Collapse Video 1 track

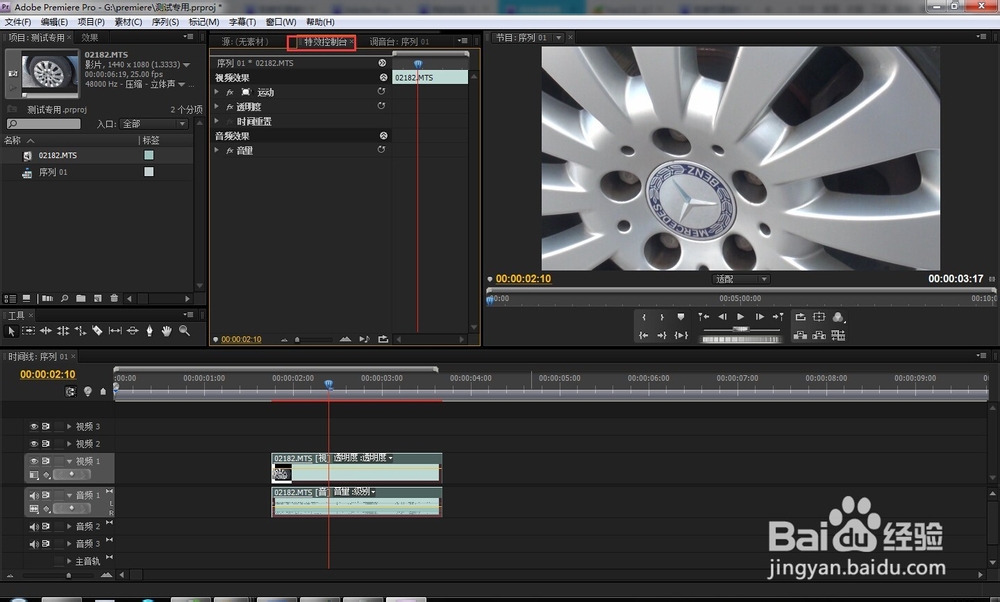click(x=69, y=460)
